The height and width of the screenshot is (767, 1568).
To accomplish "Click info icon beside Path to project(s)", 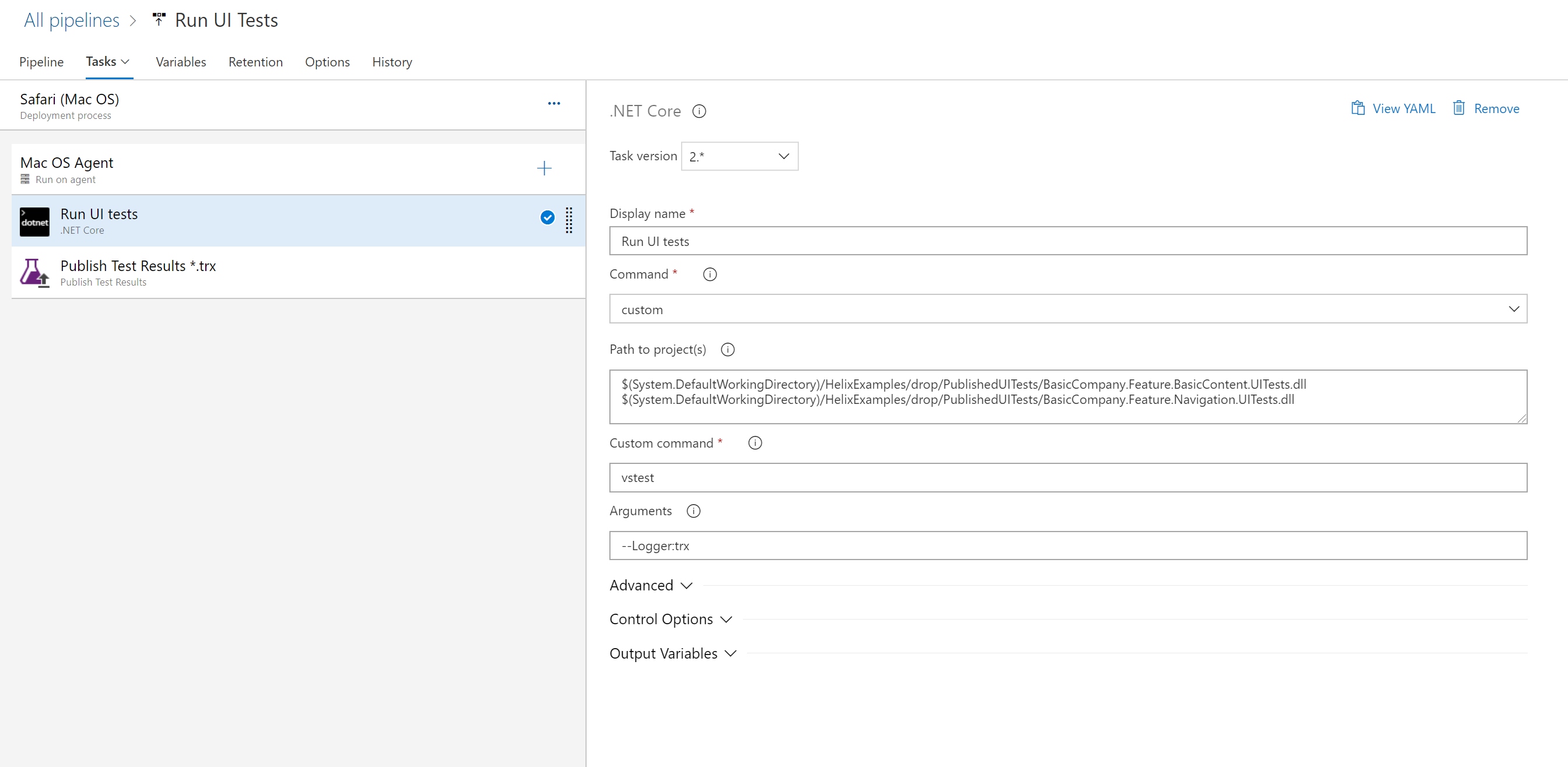I will pyautogui.click(x=727, y=350).
